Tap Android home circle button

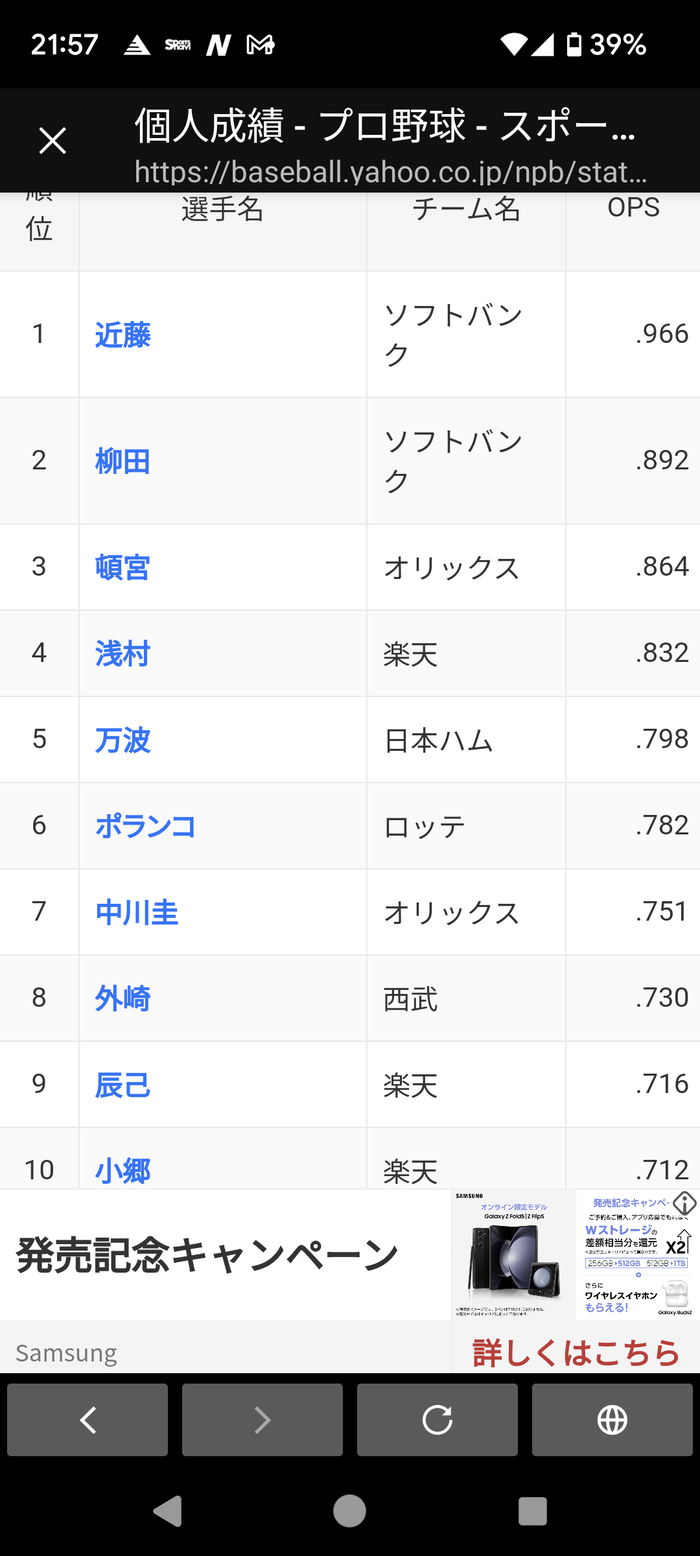(349, 1510)
